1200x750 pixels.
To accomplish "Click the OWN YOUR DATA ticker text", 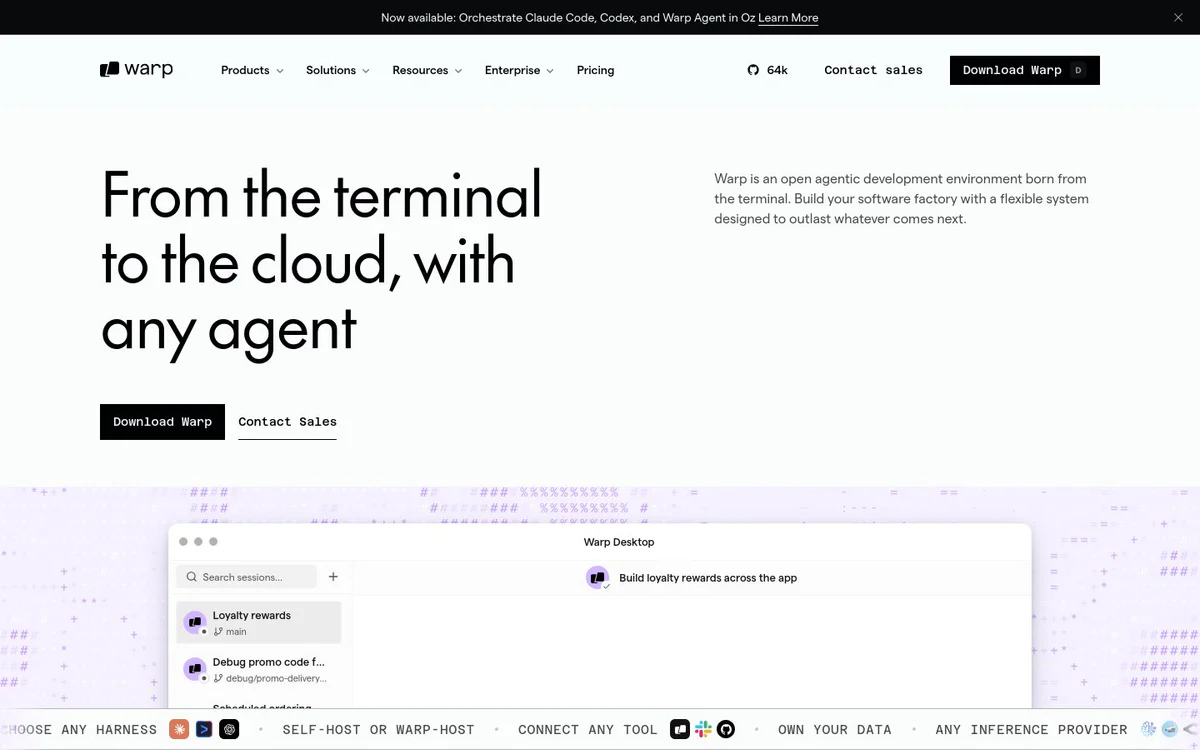I will [835, 729].
